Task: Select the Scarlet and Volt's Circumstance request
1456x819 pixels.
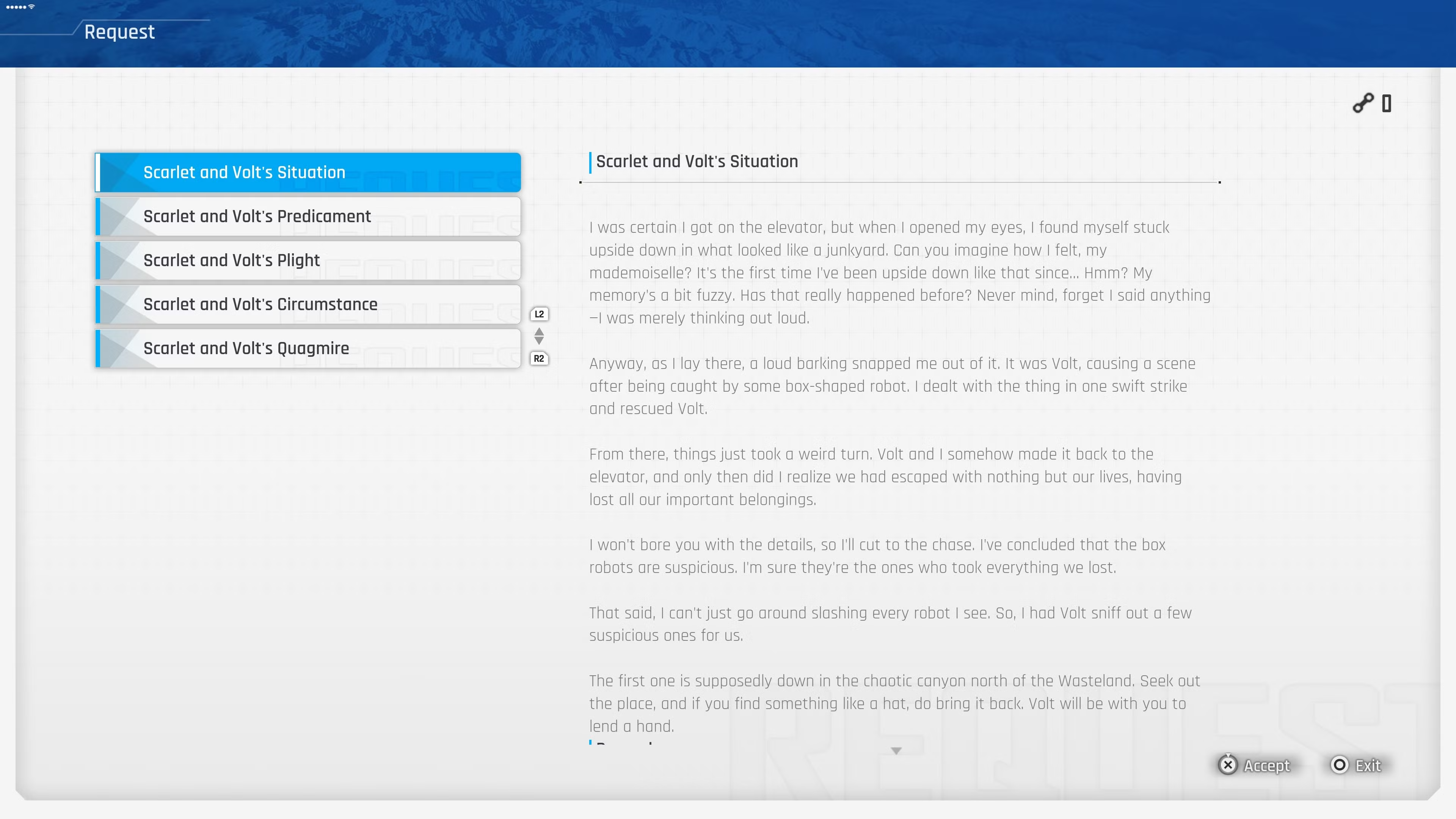Action: click(308, 304)
